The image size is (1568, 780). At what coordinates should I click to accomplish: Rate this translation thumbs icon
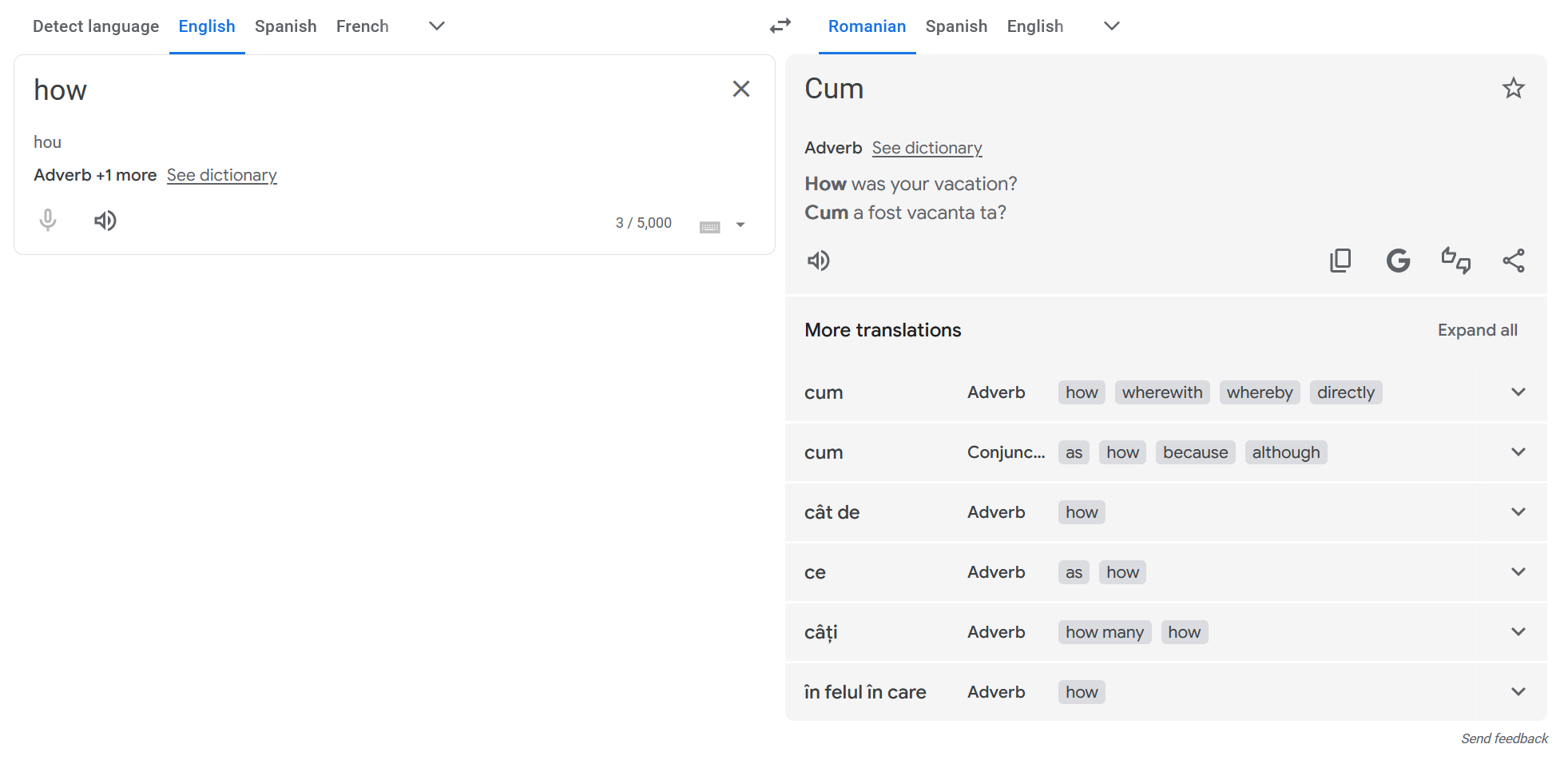pyautogui.click(x=1455, y=261)
